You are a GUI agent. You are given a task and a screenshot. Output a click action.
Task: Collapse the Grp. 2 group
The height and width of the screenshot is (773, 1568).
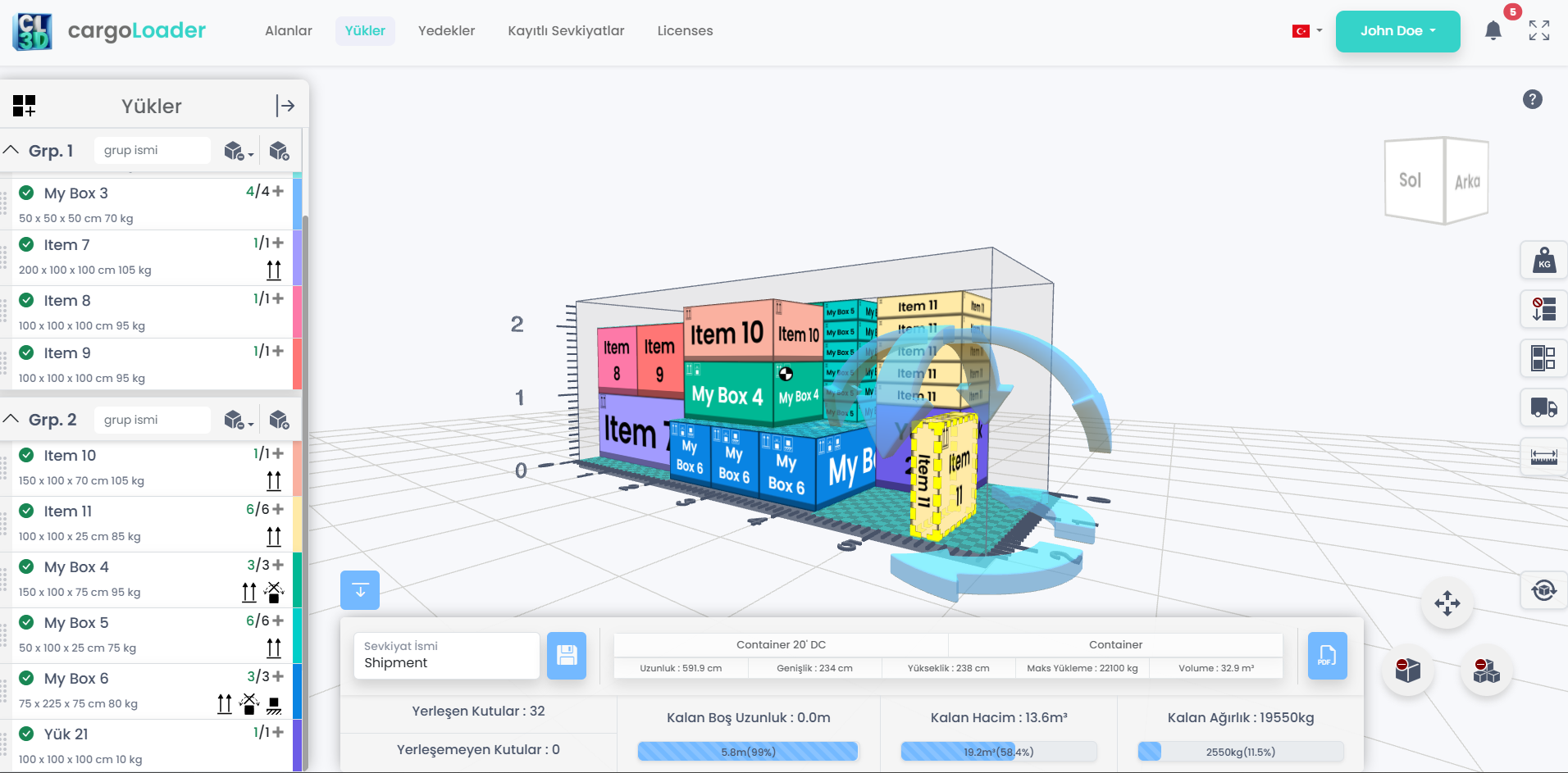11,419
